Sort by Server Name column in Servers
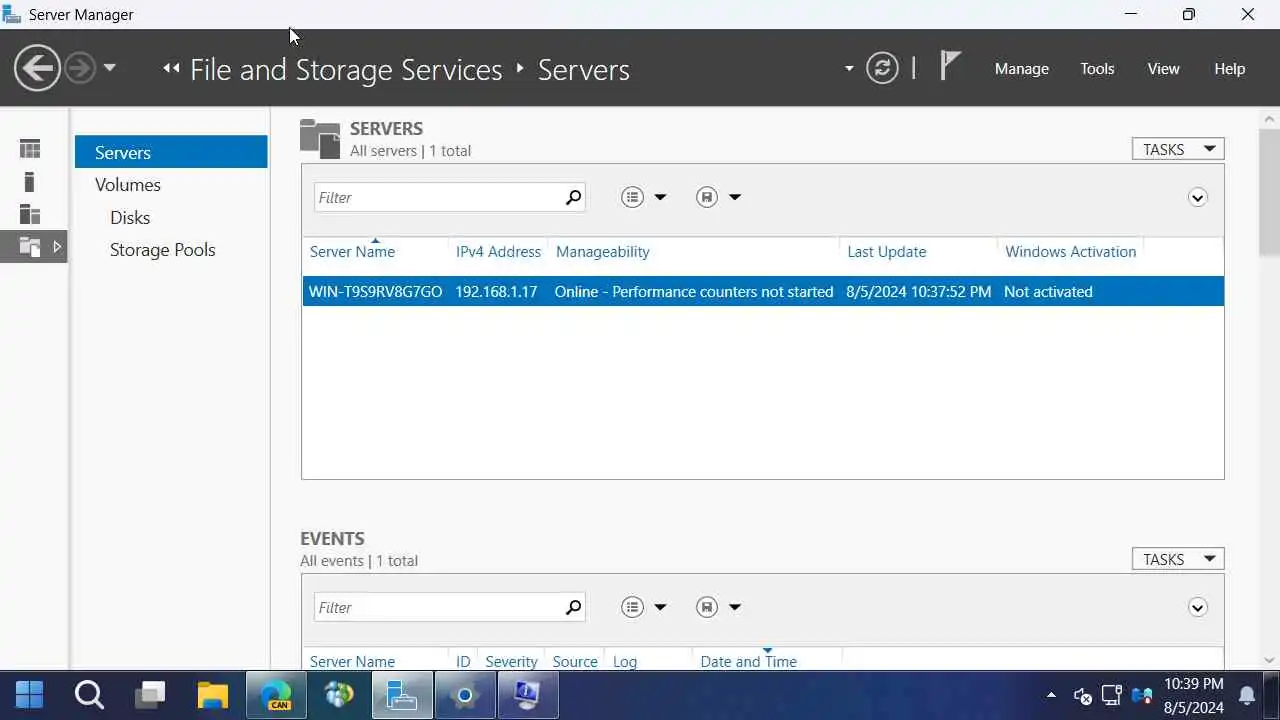Image resolution: width=1280 pixels, height=720 pixels. click(352, 252)
